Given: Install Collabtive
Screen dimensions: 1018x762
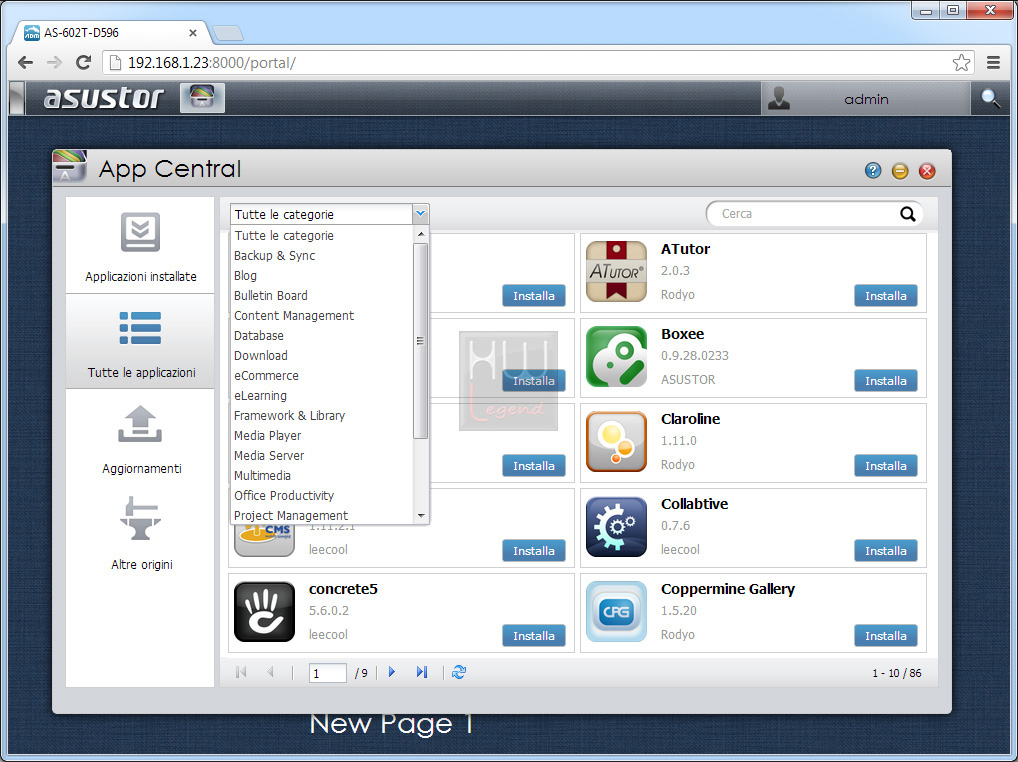Looking at the screenshot, I should click(886, 551).
